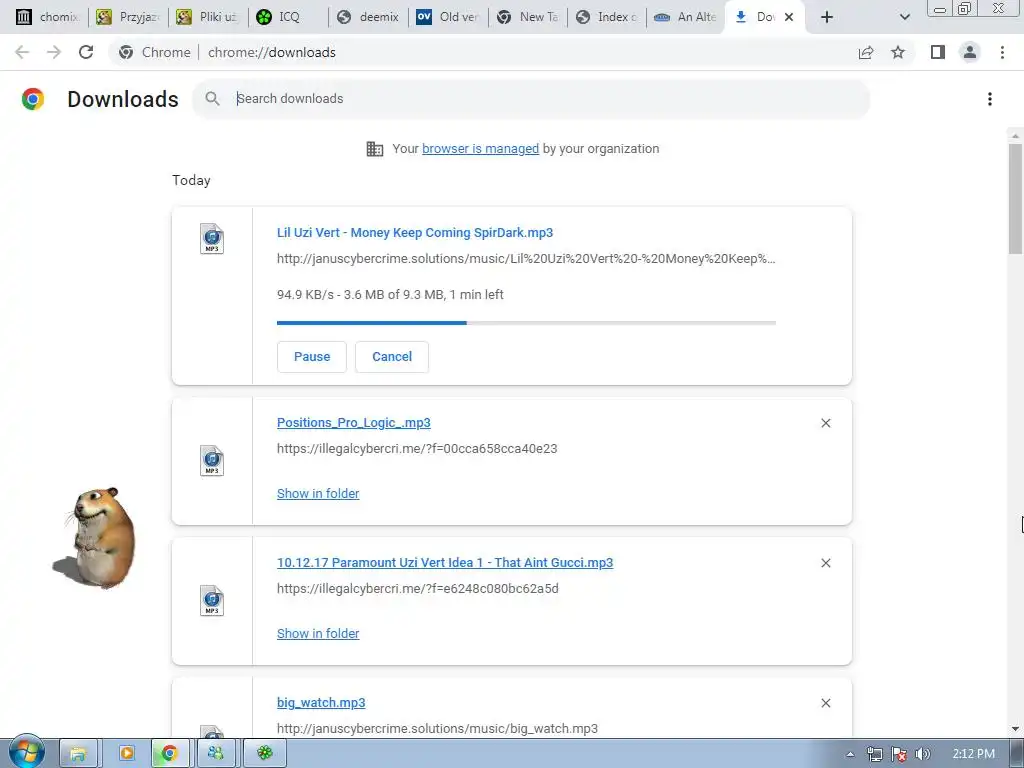Close the Downloads tab
1024x768 pixels.
[x=789, y=17]
